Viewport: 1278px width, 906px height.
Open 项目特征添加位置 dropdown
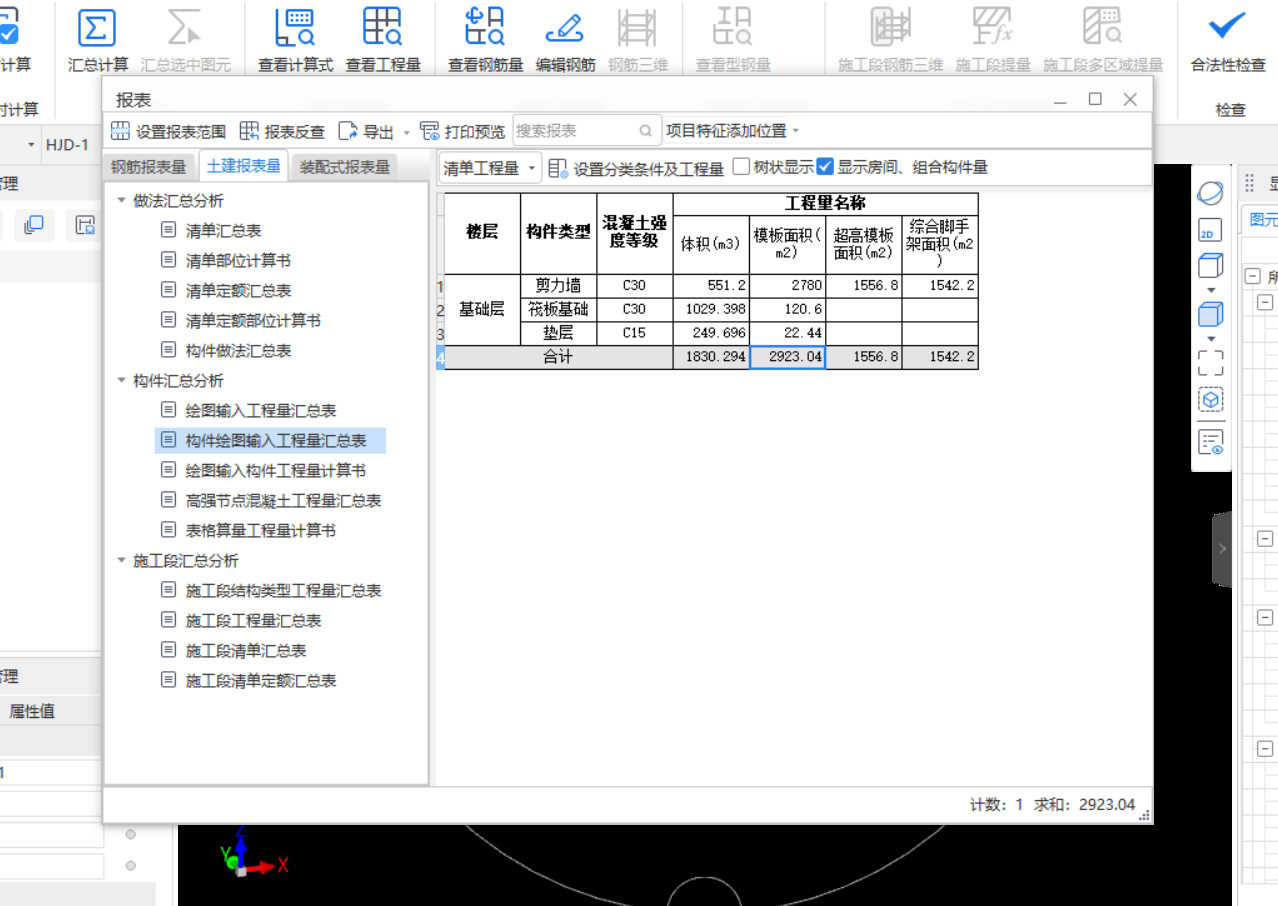pos(733,131)
